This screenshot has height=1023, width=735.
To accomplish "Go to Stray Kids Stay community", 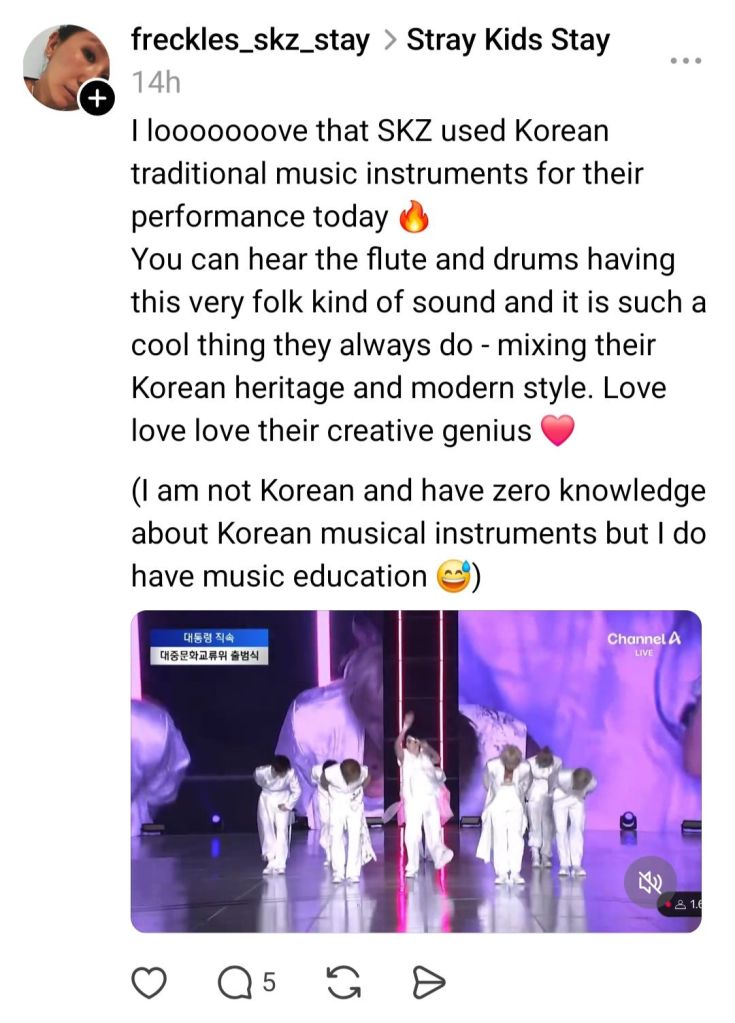I will (508, 40).
